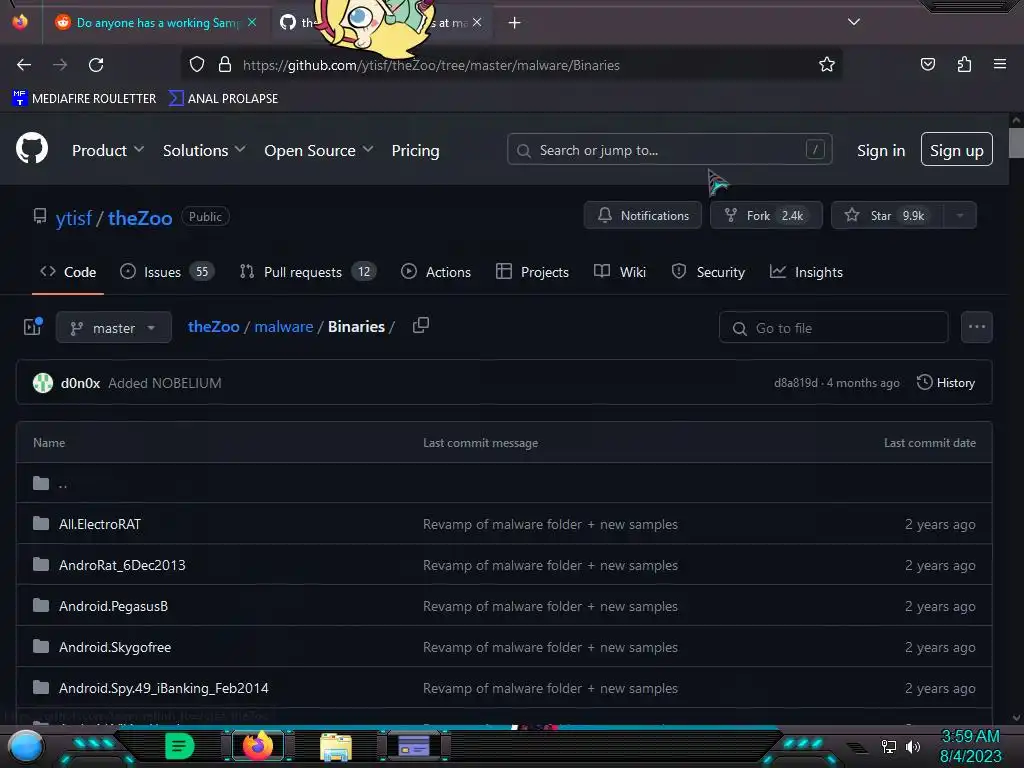Open the Projects tab

tap(532, 272)
